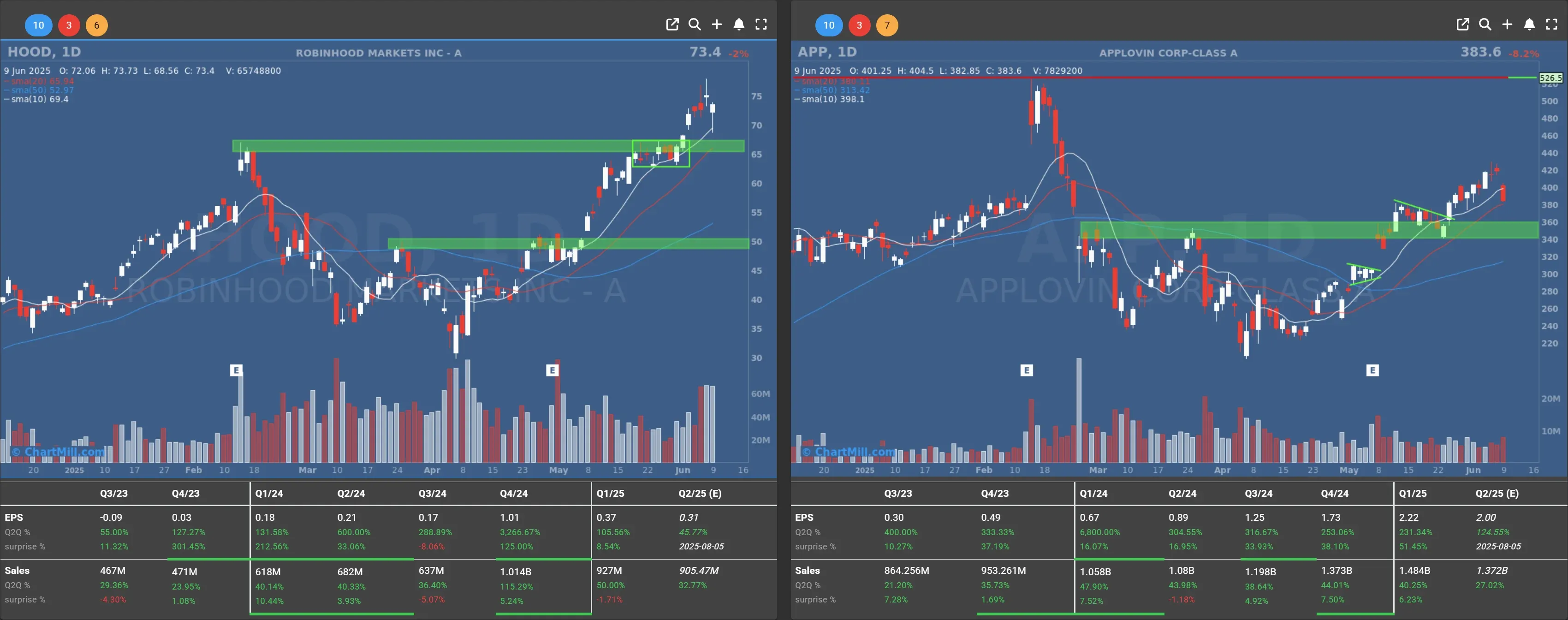Click sma(20) legend on HOOD chart
The width and height of the screenshot is (1568, 620).
point(39,81)
